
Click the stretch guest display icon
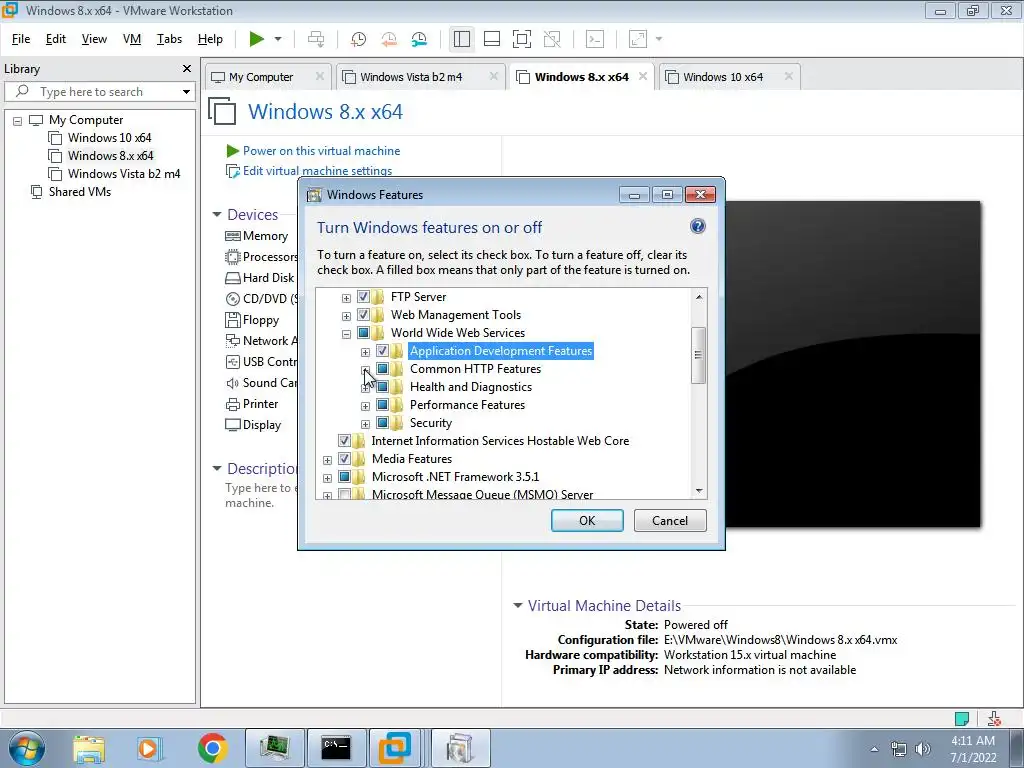point(638,39)
